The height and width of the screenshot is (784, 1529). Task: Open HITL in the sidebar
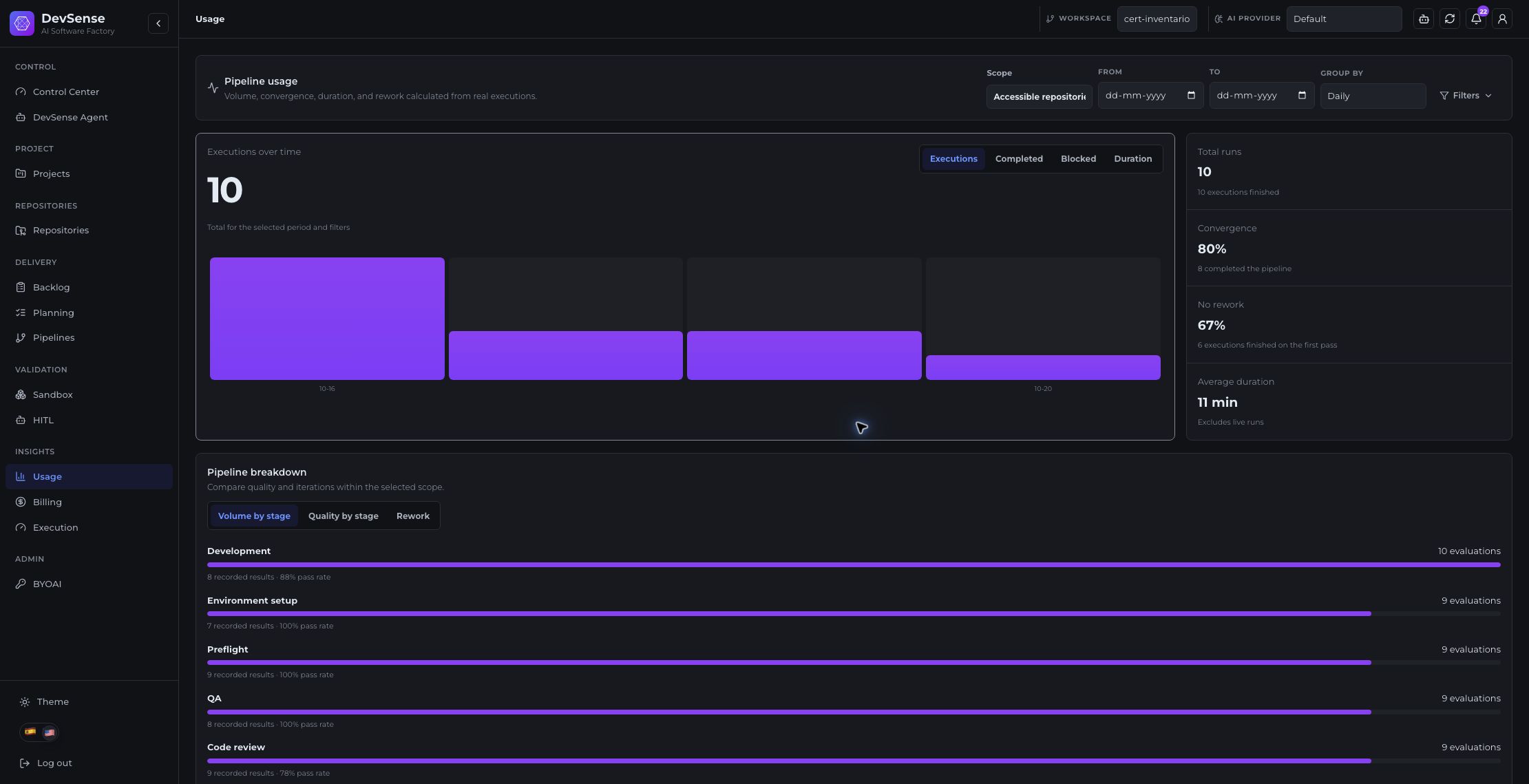(x=89, y=420)
